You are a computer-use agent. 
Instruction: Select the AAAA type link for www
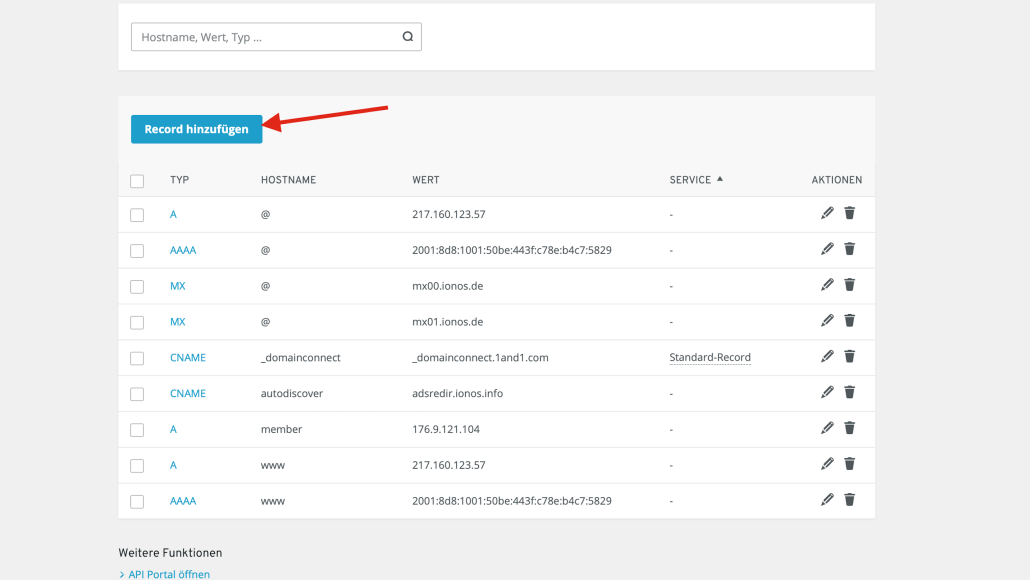[183, 500]
